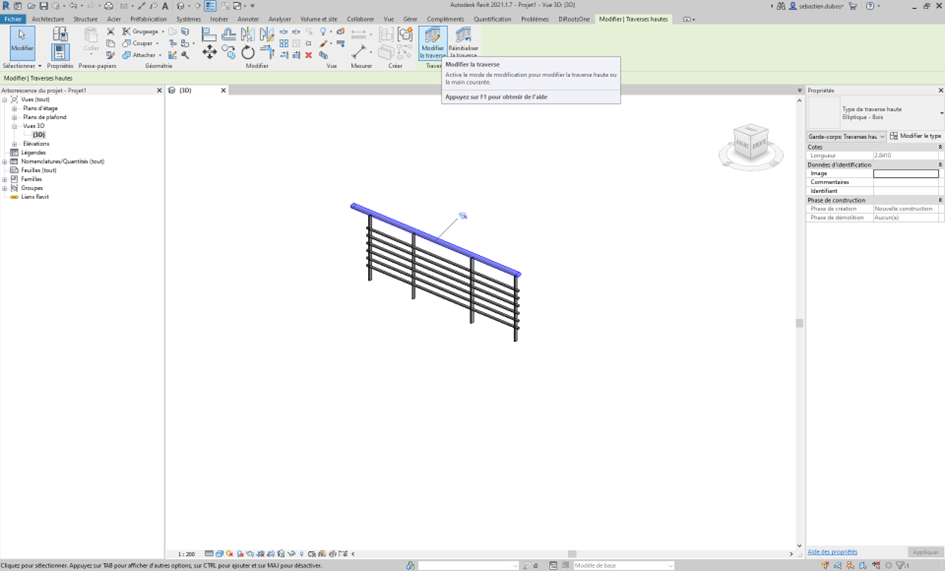The image size is (945, 571).
Task: Click Modifier le type button
Action: [x=915, y=136]
